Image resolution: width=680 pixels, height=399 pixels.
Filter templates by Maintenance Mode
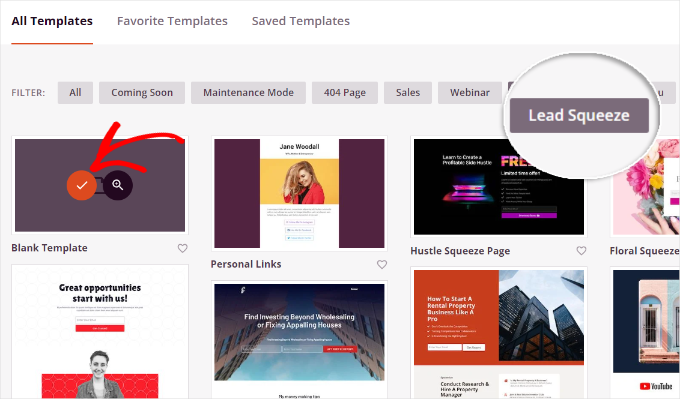[248, 92]
